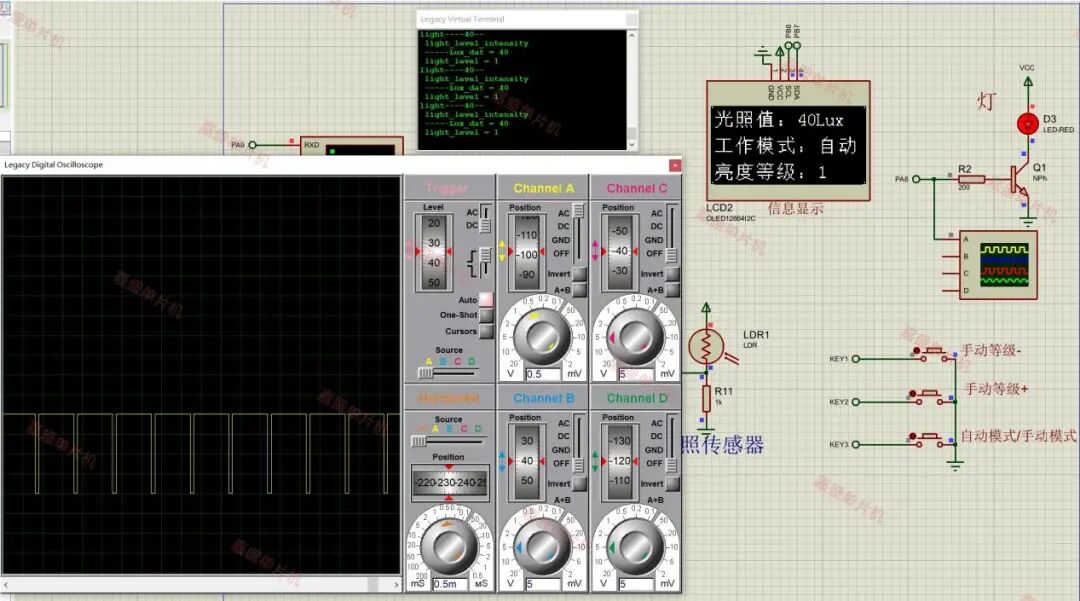This screenshot has height=601, width=1080.
Task: Click Channel C voltage value field
Action: pyautogui.click(x=636, y=375)
